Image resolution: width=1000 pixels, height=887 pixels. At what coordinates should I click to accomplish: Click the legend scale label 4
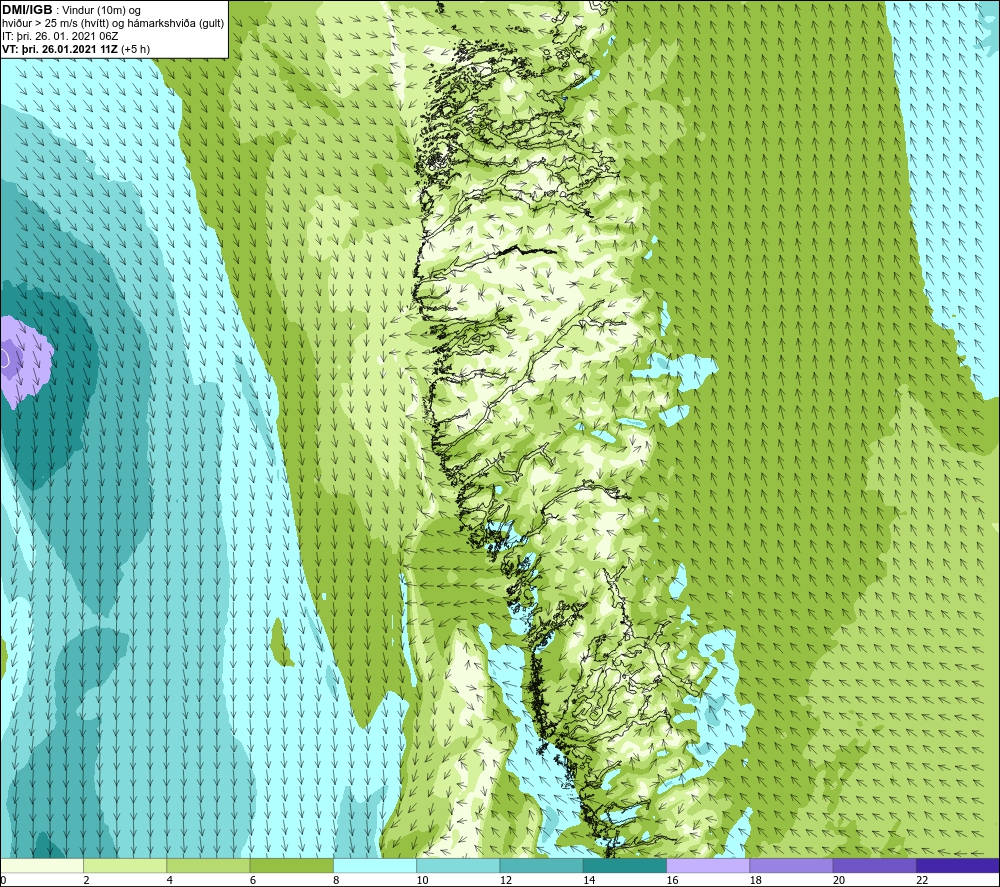[x=170, y=880]
